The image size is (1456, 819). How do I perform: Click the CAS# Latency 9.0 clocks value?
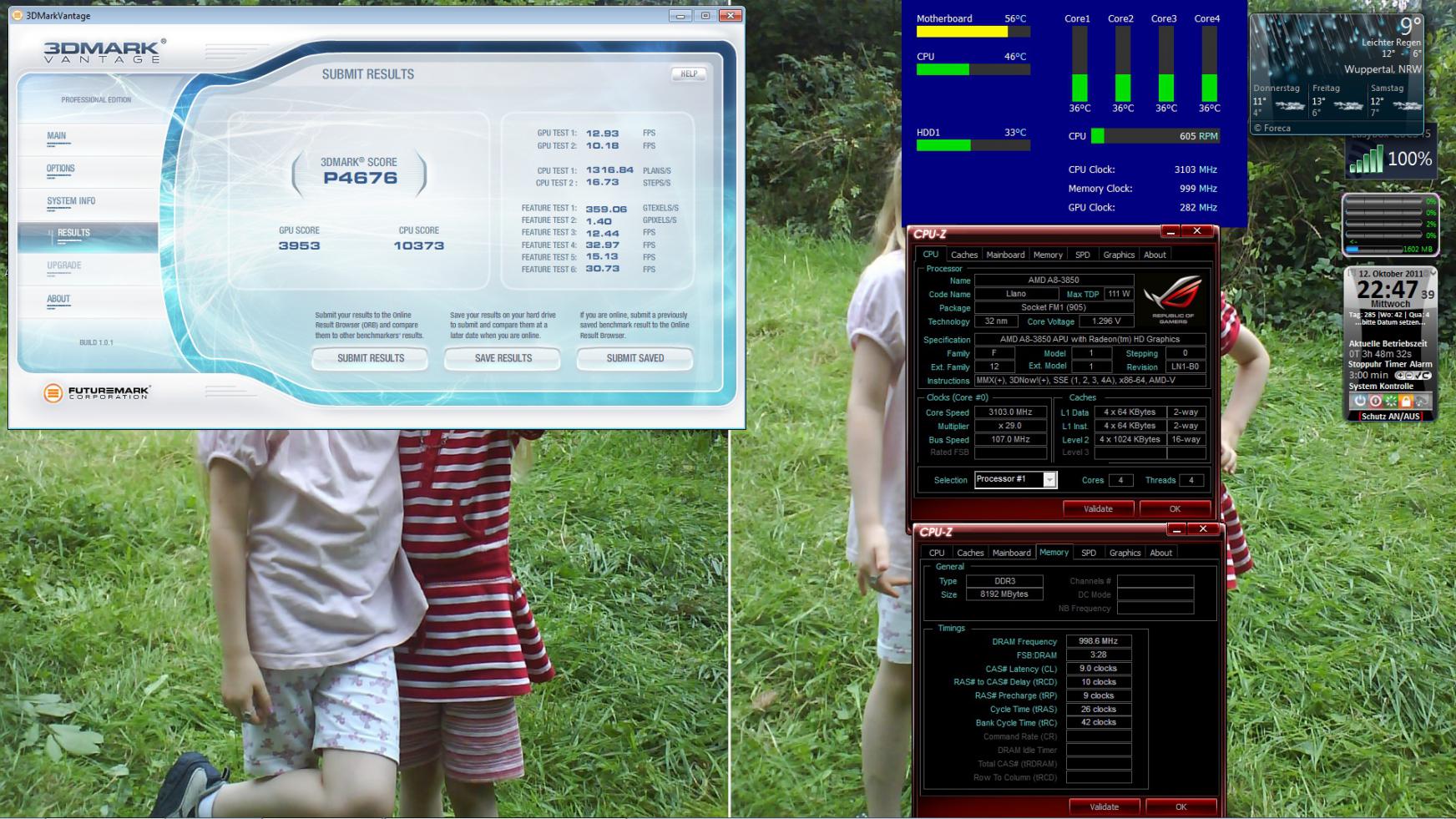click(x=1099, y=669)
